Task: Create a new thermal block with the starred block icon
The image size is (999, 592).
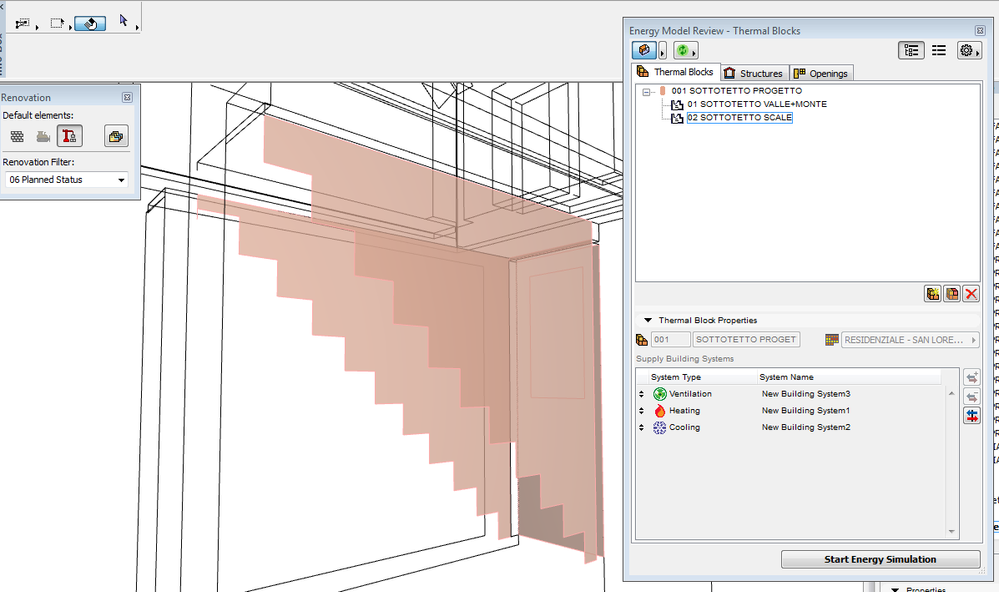Action: pos(933,294)
